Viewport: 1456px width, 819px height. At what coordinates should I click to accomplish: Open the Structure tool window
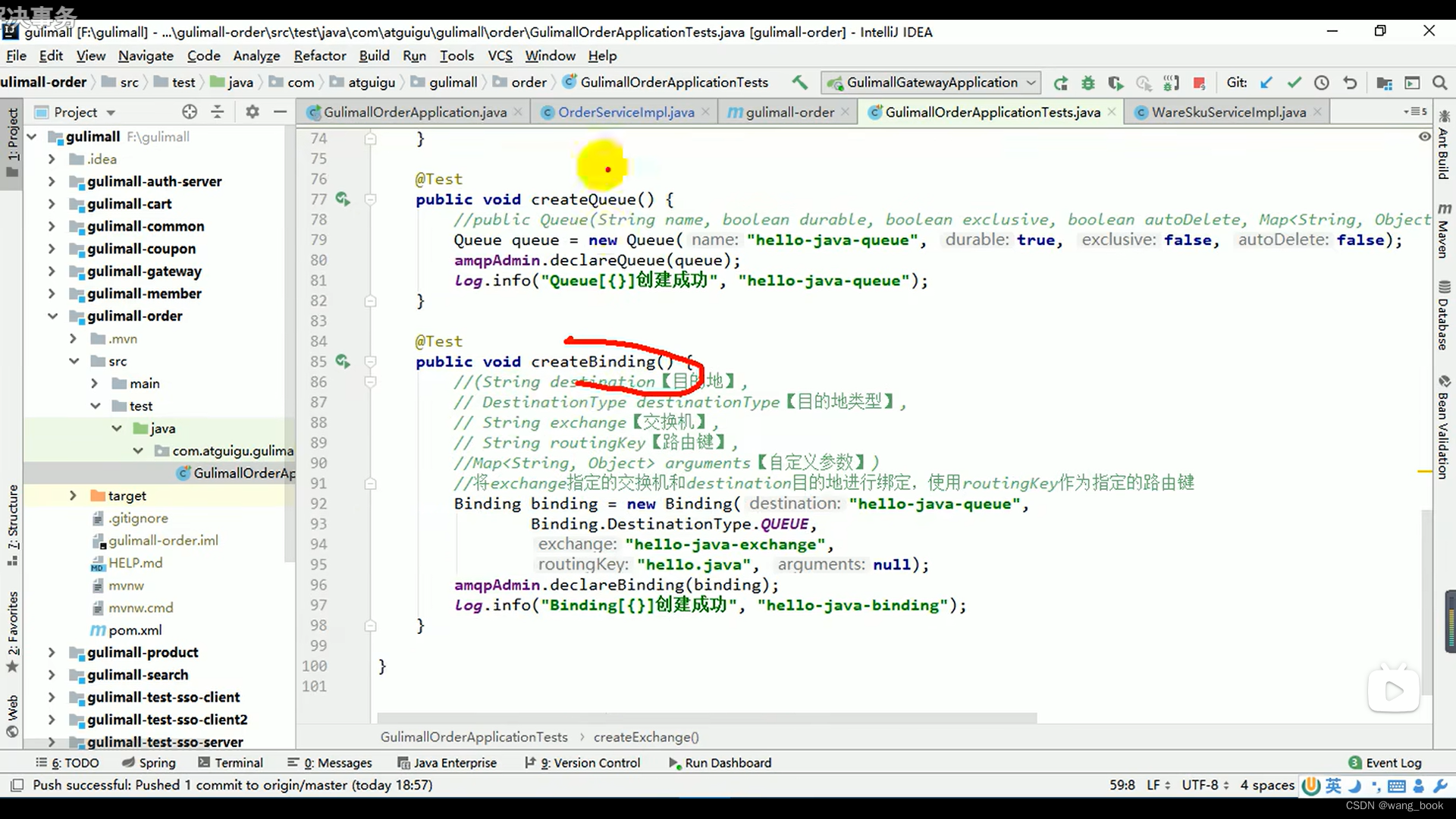12,526
